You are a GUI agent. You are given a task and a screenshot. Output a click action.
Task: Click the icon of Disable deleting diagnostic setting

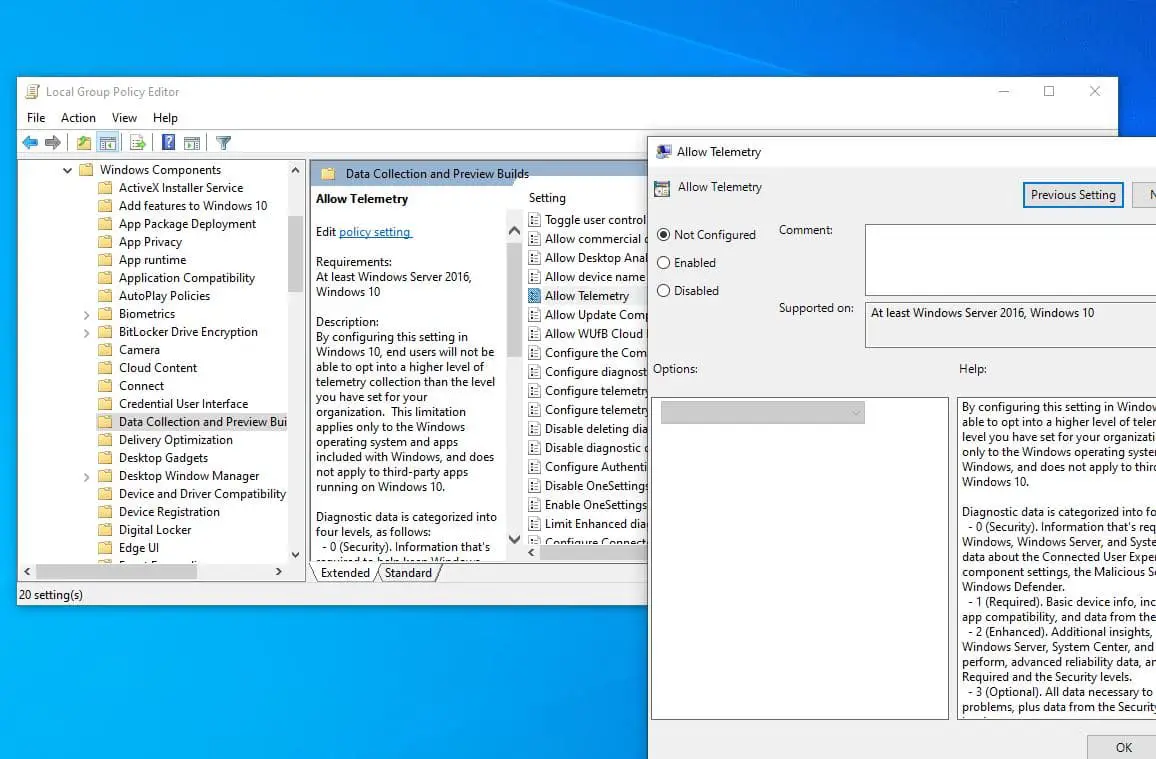pos(535,429)
